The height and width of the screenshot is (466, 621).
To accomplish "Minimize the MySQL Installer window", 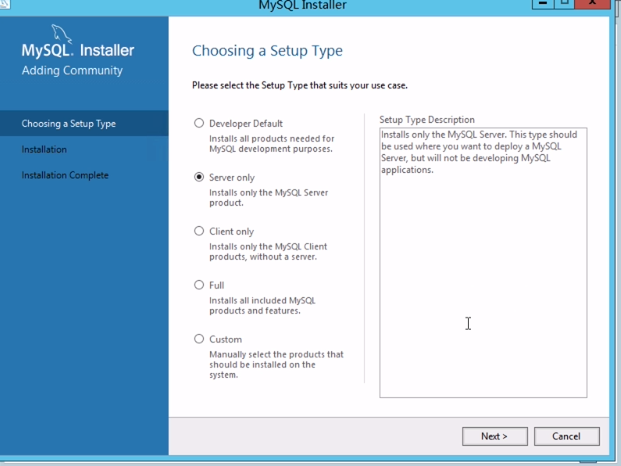I will click(543, 3).
